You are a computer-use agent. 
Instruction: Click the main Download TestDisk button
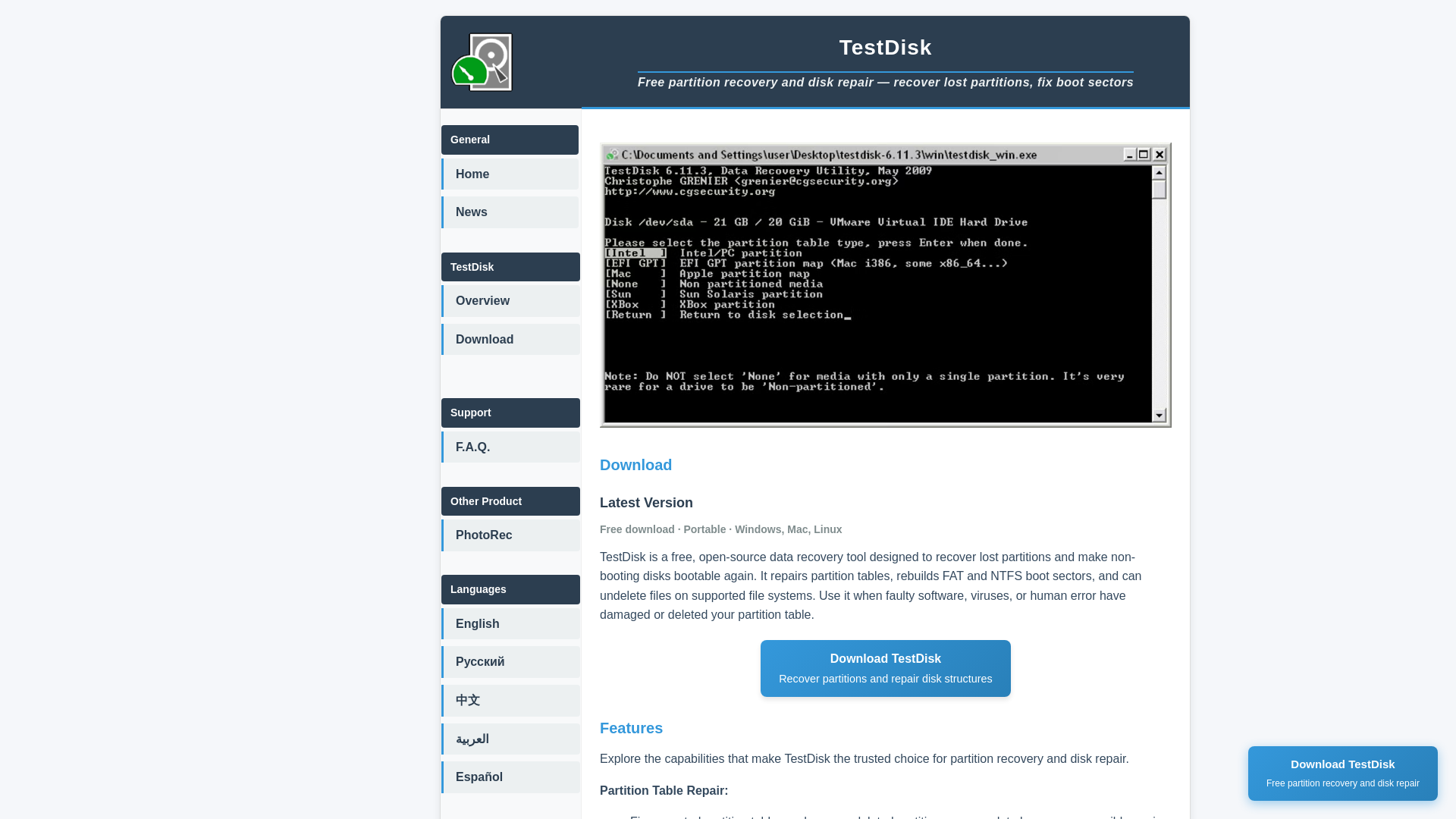[885, 668]
